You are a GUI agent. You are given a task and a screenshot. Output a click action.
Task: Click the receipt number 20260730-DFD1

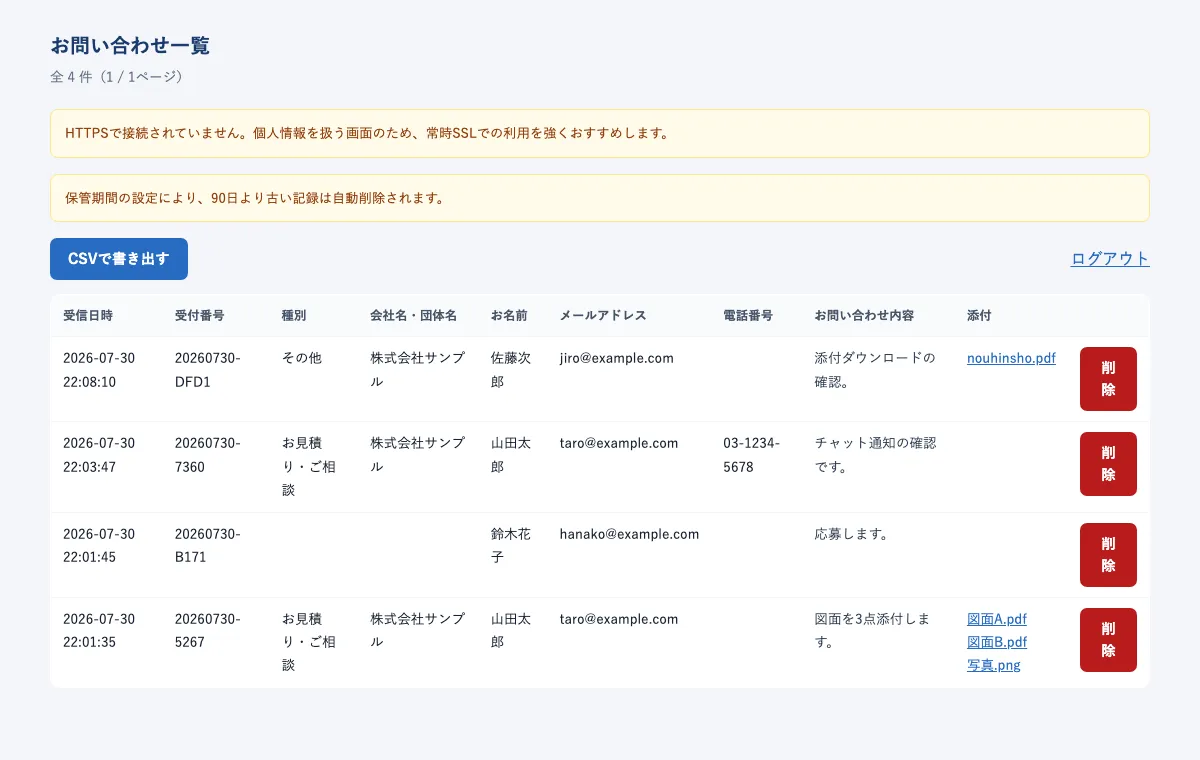tap(208, 370)
